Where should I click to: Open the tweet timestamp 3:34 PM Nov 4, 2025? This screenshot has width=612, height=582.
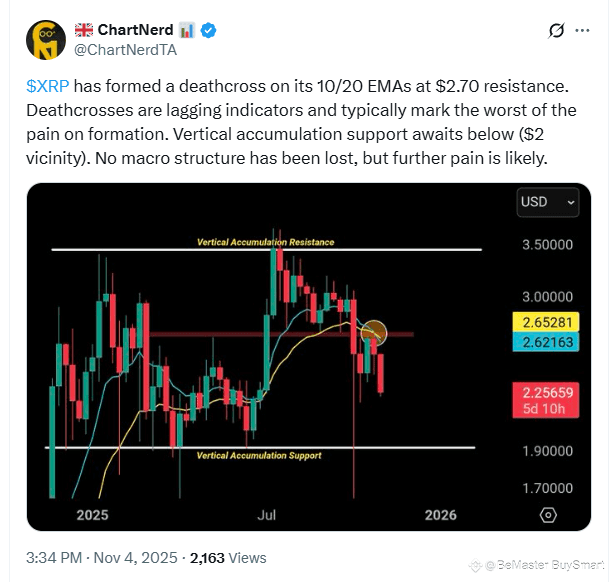(x=102, y=558)
